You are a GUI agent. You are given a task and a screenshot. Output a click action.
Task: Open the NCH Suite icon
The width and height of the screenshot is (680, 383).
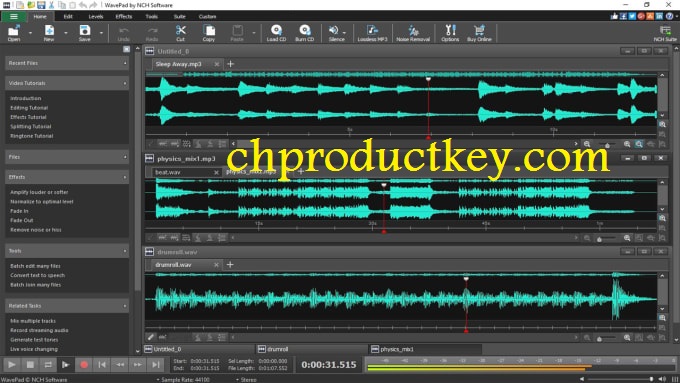(665, 33)
